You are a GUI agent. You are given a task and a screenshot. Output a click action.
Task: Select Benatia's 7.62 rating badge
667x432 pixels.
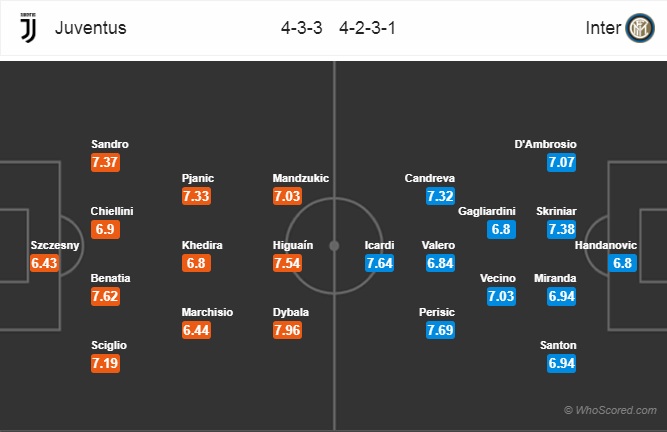point(105,296)
